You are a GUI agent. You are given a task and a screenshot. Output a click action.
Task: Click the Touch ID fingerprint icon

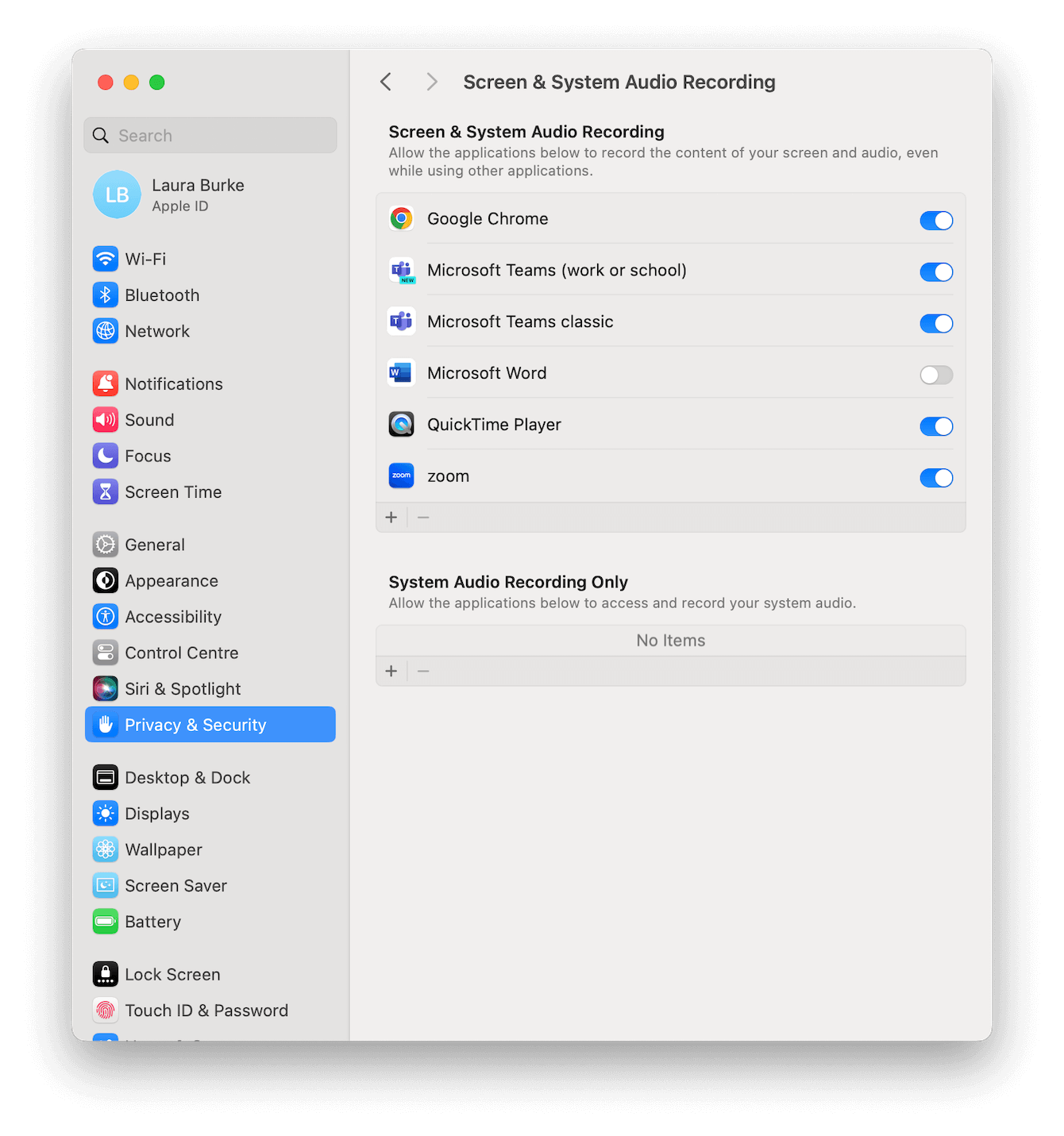(x=106, y=1011)
